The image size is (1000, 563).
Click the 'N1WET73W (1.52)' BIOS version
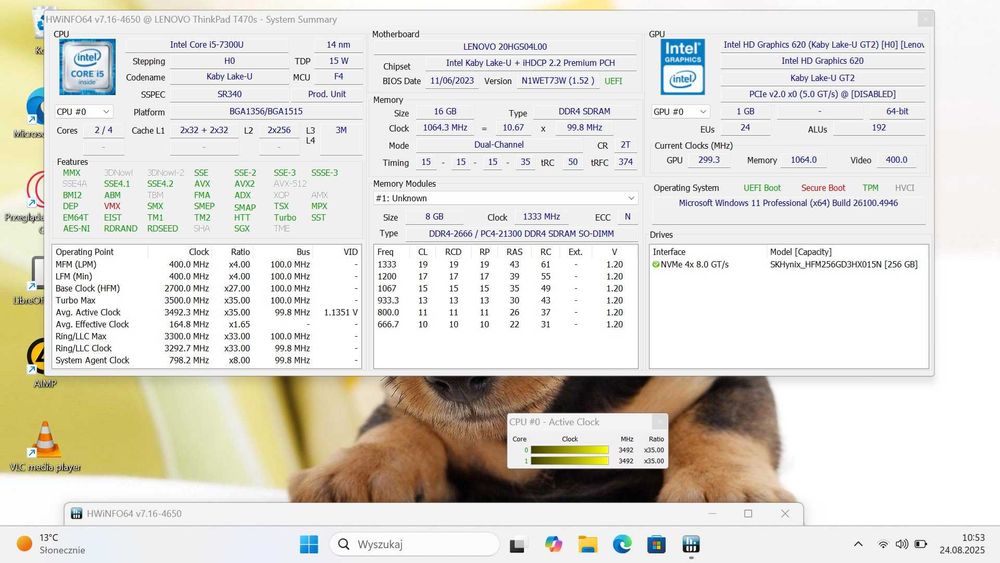557,81
